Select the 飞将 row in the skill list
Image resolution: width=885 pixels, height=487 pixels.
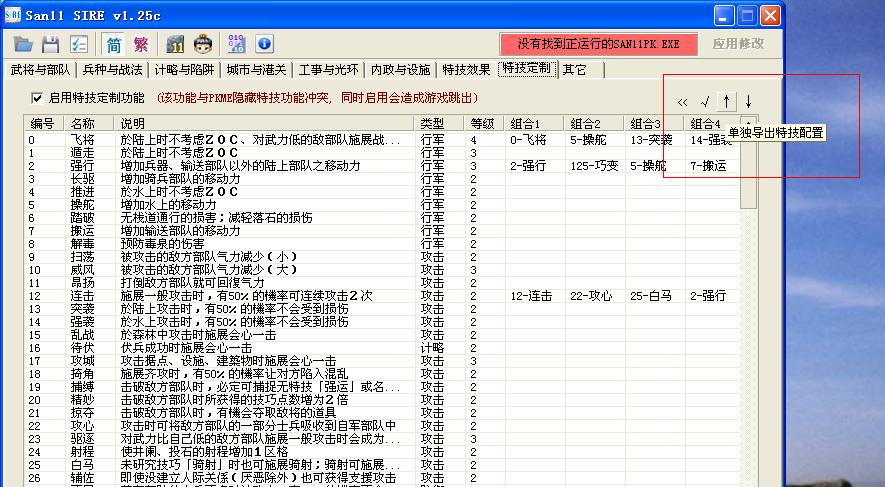coord(83,140)
